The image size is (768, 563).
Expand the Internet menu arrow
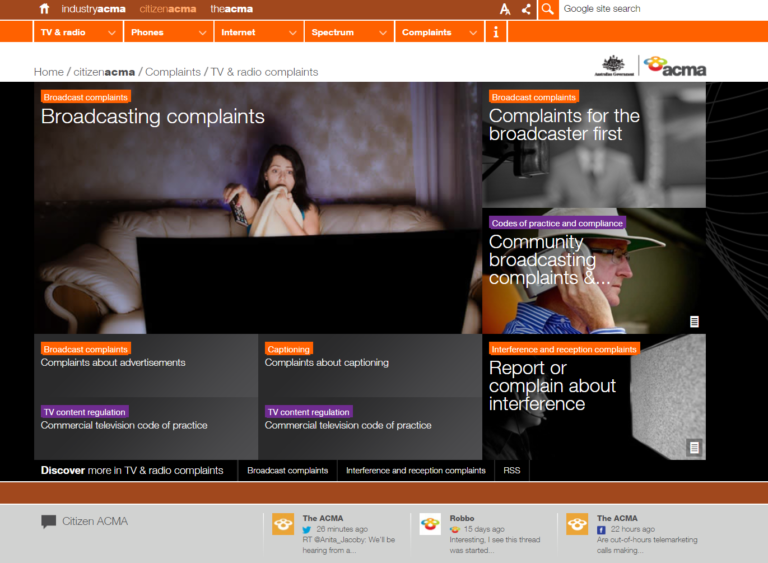pyautogui.click(x=292, y=33)
